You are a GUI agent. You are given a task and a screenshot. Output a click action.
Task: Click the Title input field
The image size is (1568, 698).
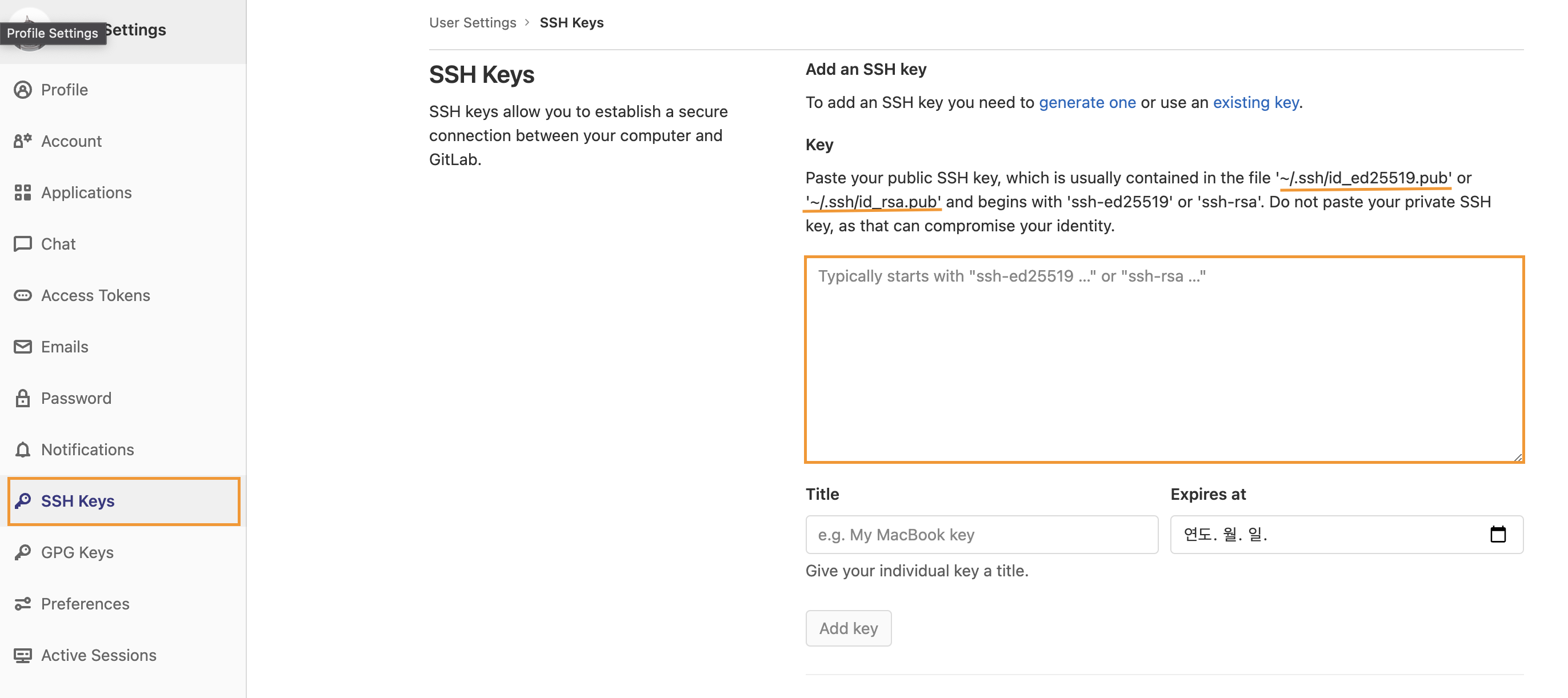point(981,534)
